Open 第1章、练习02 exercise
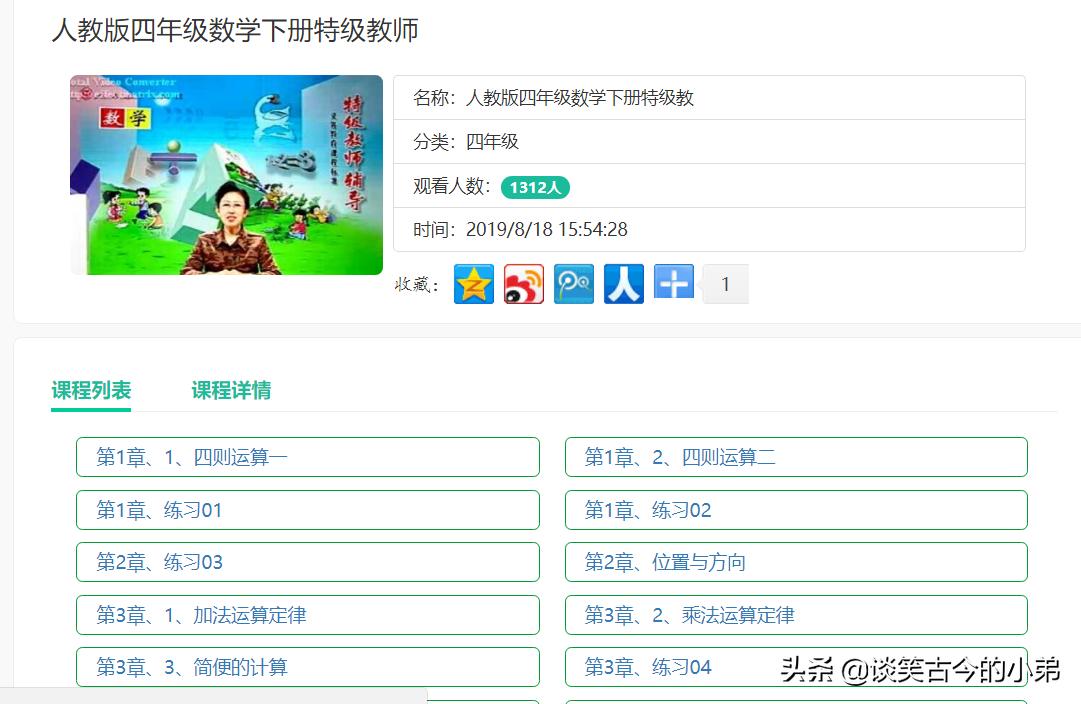 (795, 509)
